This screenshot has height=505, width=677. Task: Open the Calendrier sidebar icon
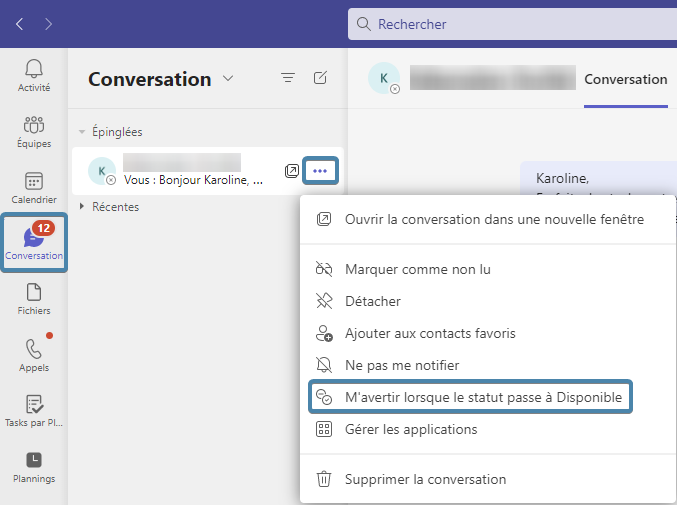click(x=34, y=188)
